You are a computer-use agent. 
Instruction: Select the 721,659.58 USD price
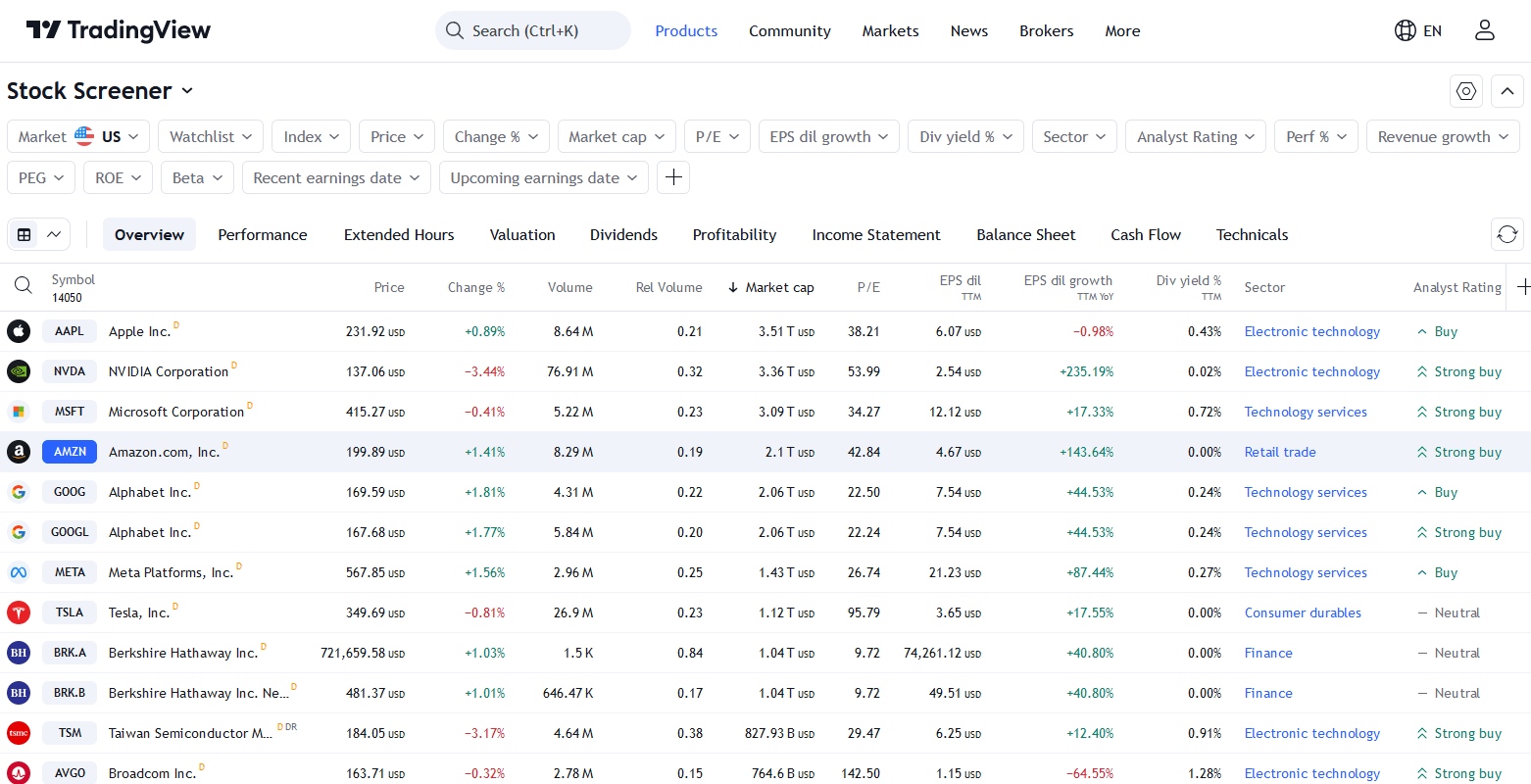tap(363, 653)
